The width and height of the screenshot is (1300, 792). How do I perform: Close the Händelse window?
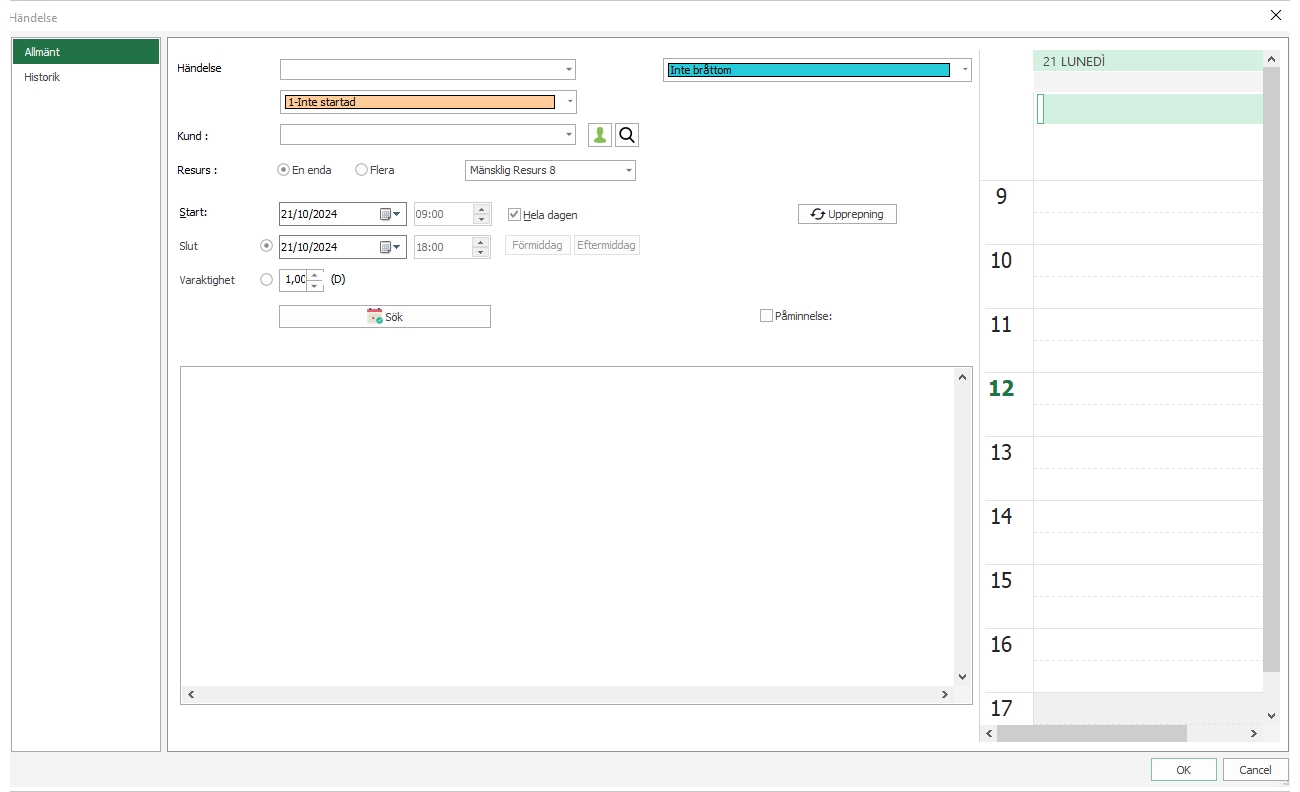(1275, 15)
